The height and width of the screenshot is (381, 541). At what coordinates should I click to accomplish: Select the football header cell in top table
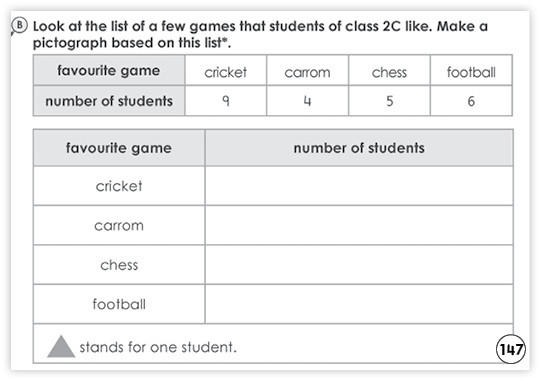click(471, 70)
